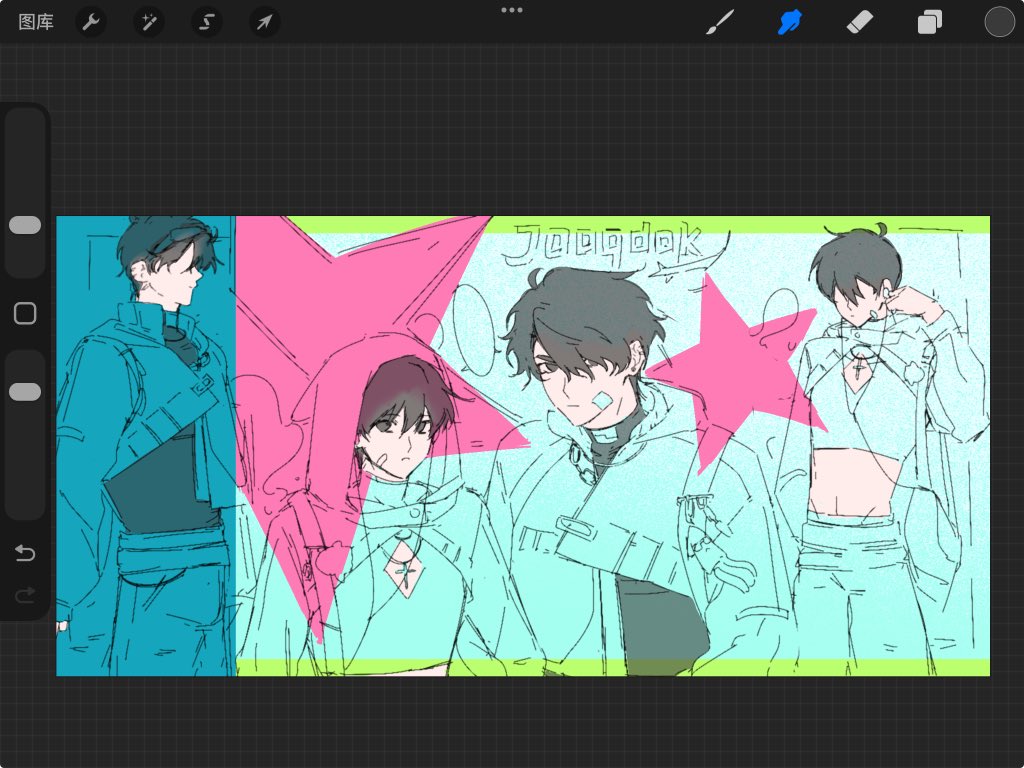Tap the three-dot multitasking indicator

pos(511,10)
